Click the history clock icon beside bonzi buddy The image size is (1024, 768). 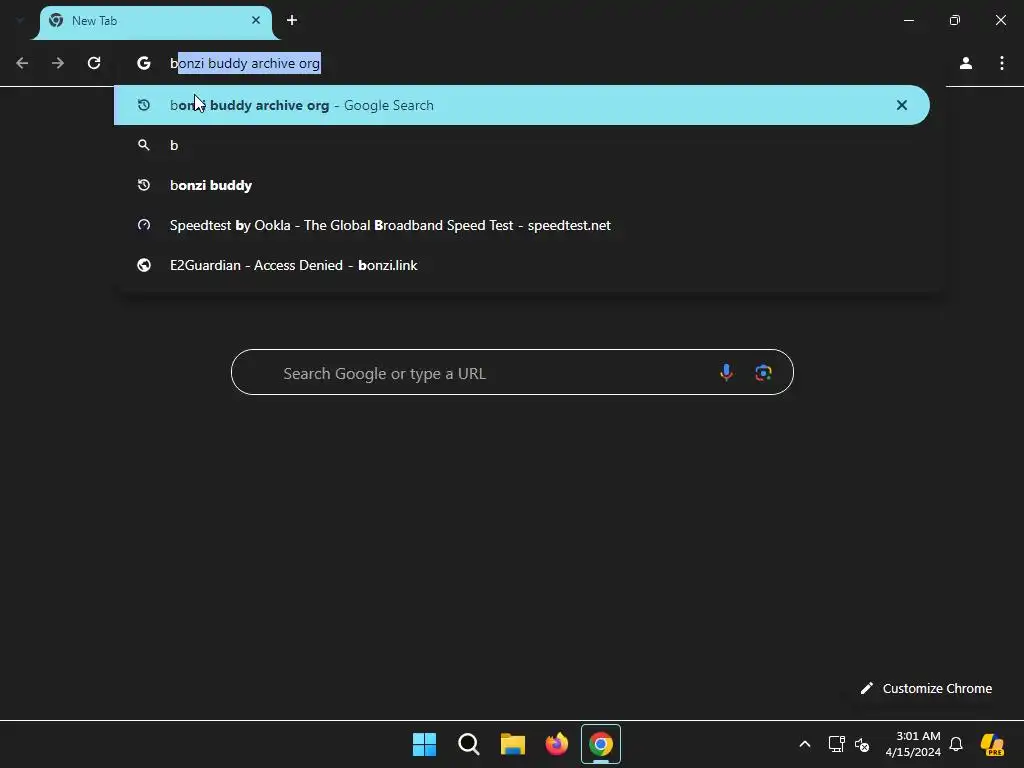pos(144,185)
